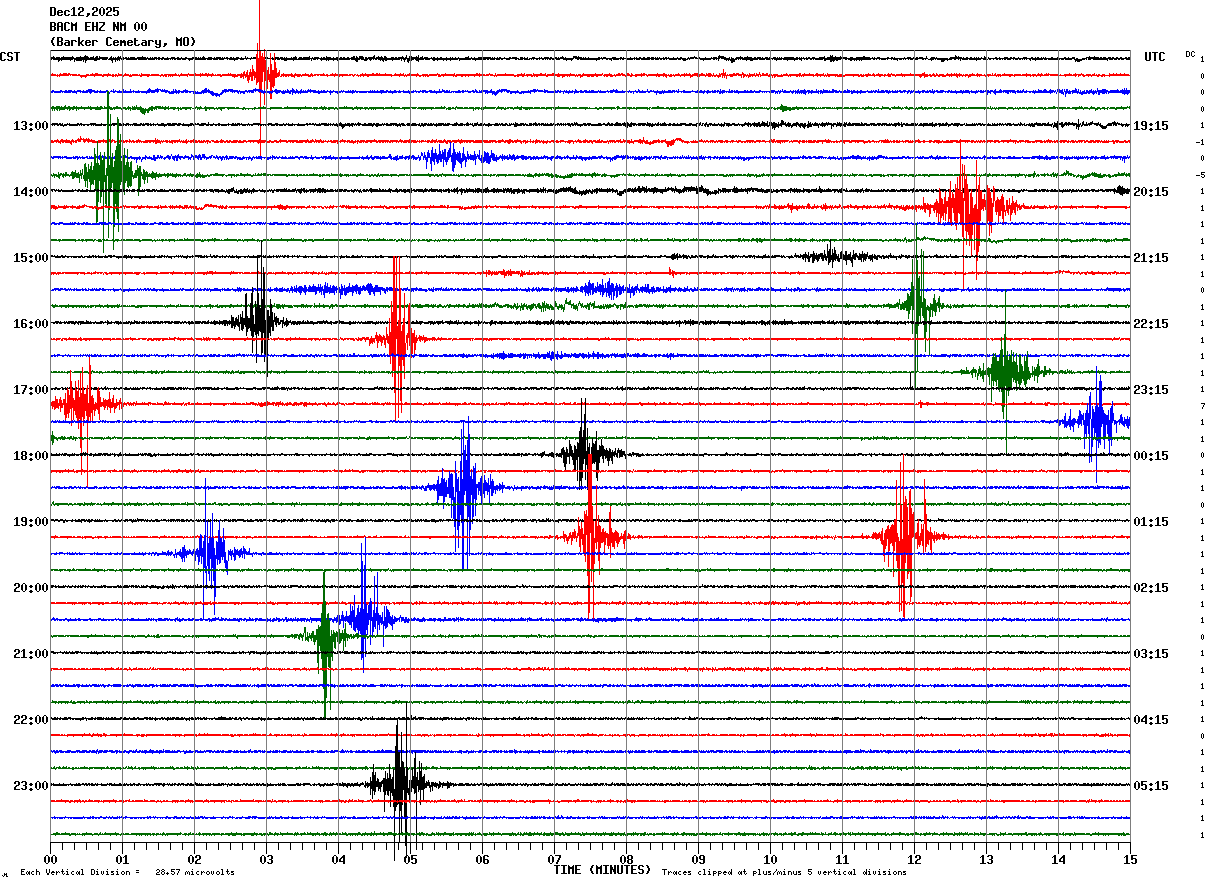Screen dimensions: 1210x886
Task: Click the DC column header
Action: (1190, 54)
